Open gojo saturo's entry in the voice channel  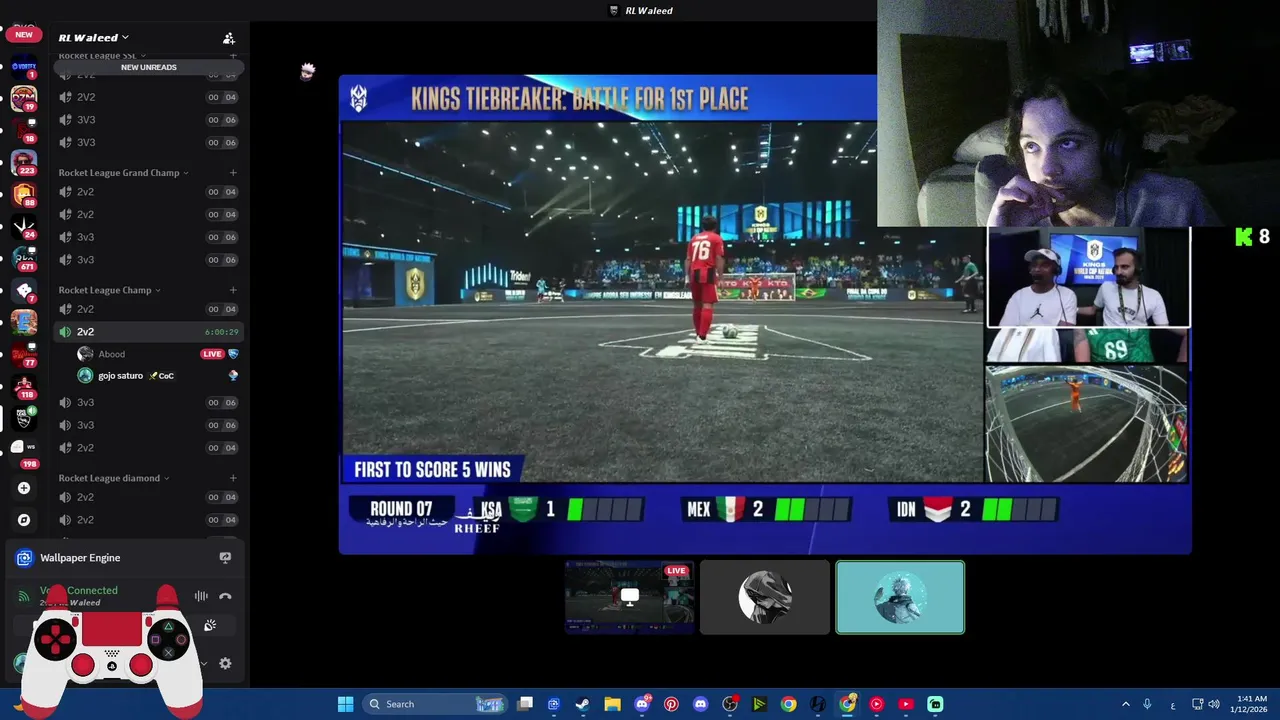[x=157, y=376]
